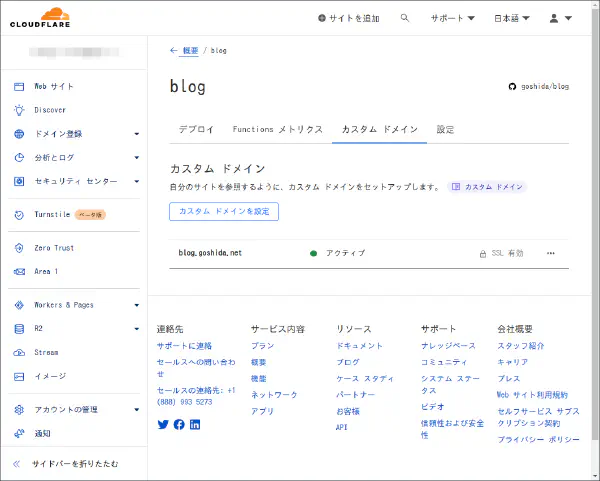Open the 日本語 language dropdown

click(512, 18)
